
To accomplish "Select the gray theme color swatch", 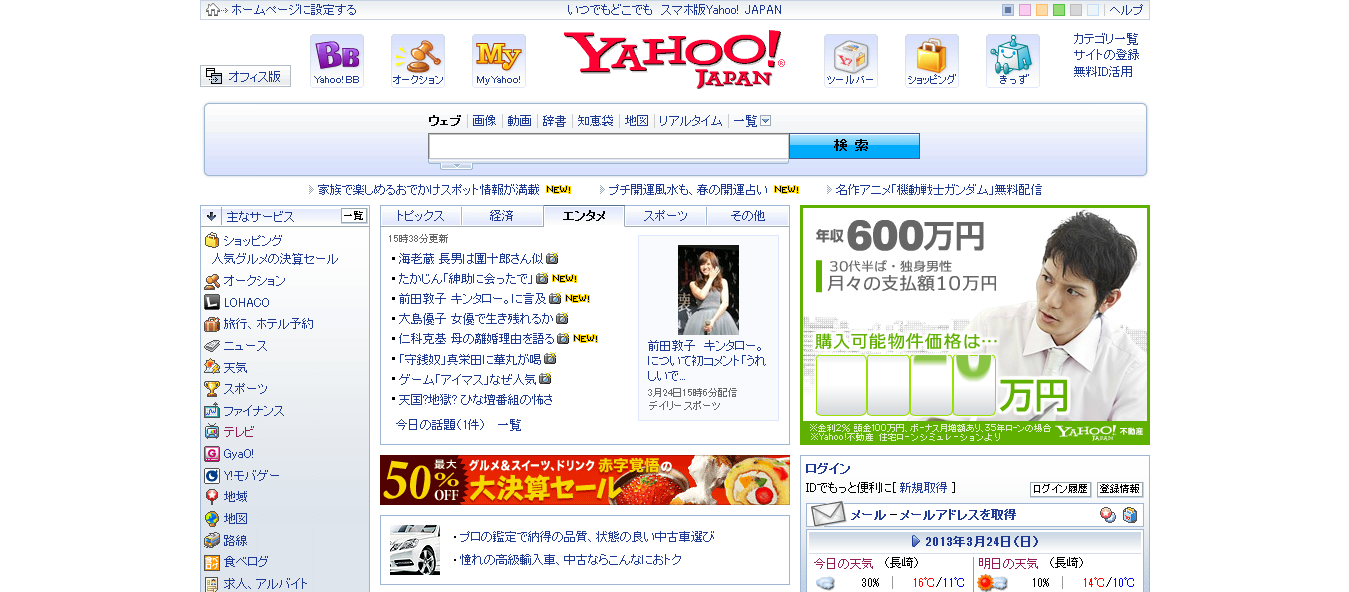I will point(1076,10).
